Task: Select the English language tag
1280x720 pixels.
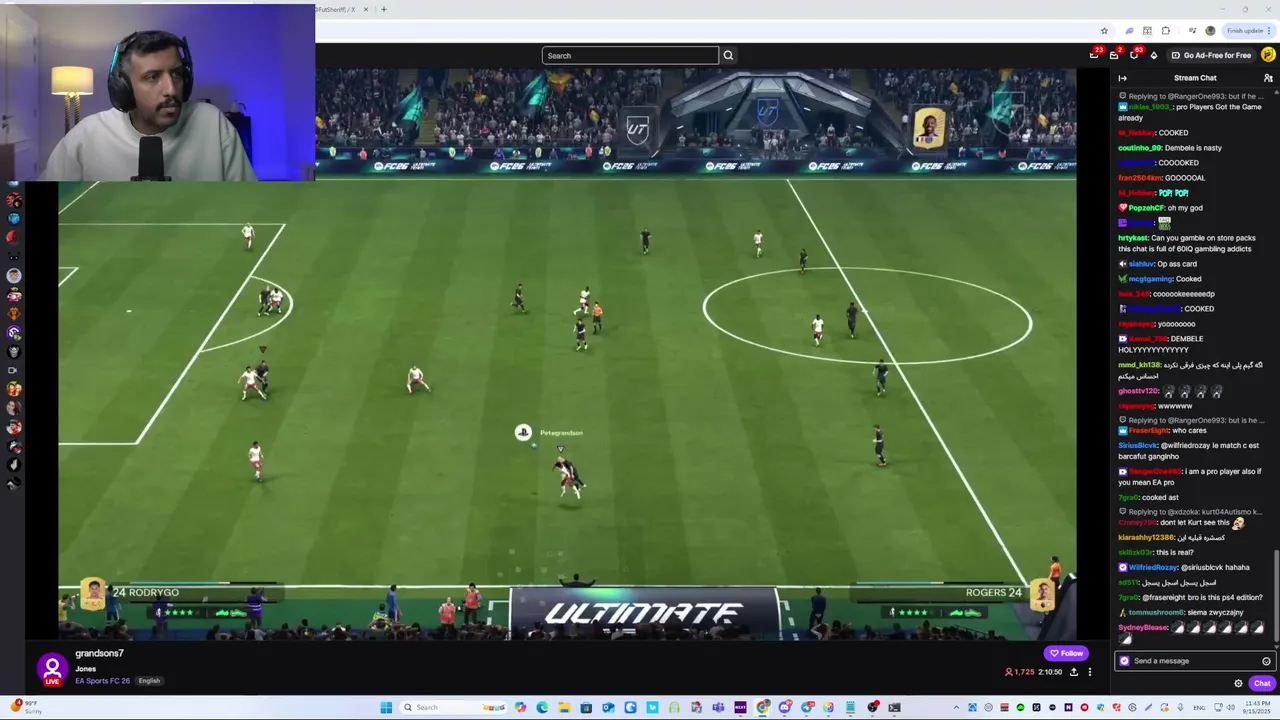Action: 149,681
